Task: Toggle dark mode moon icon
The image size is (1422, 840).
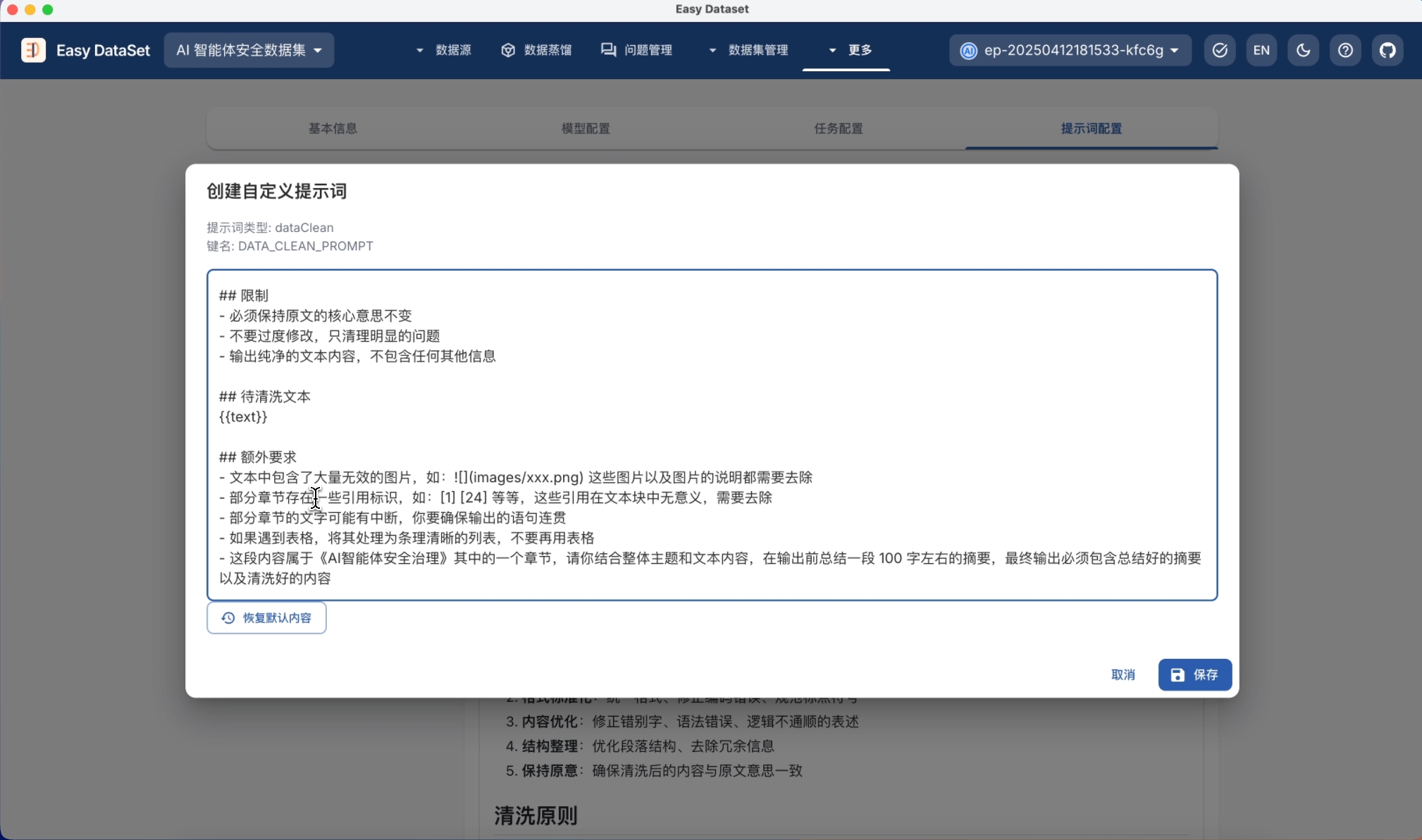Action: [1303, 50]
